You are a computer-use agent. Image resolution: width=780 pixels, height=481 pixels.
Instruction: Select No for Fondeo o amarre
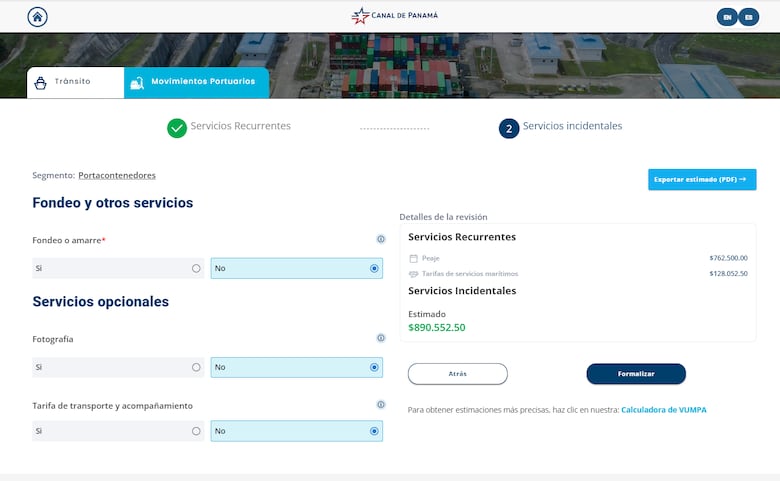click(x=374, y=268)
